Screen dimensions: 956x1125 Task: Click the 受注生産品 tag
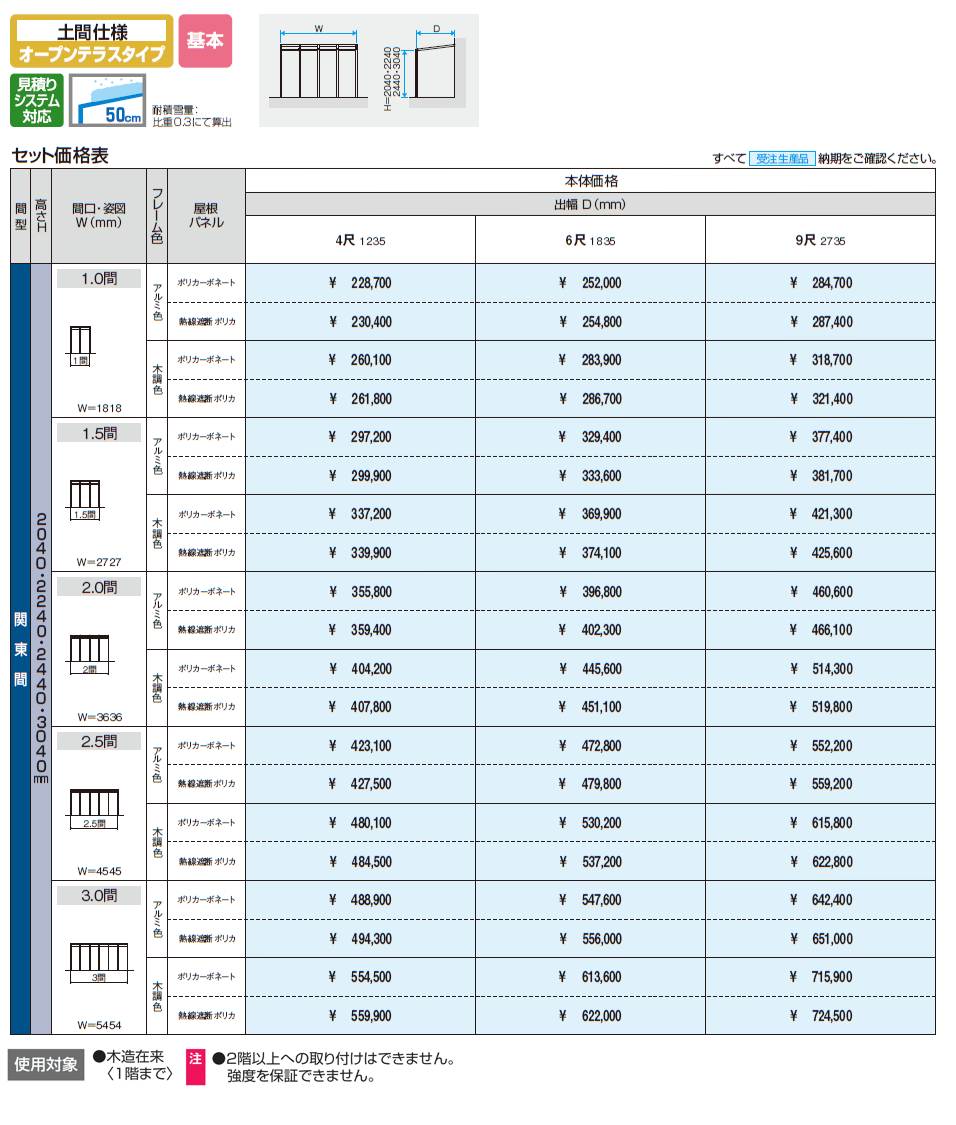pos(782,158)
